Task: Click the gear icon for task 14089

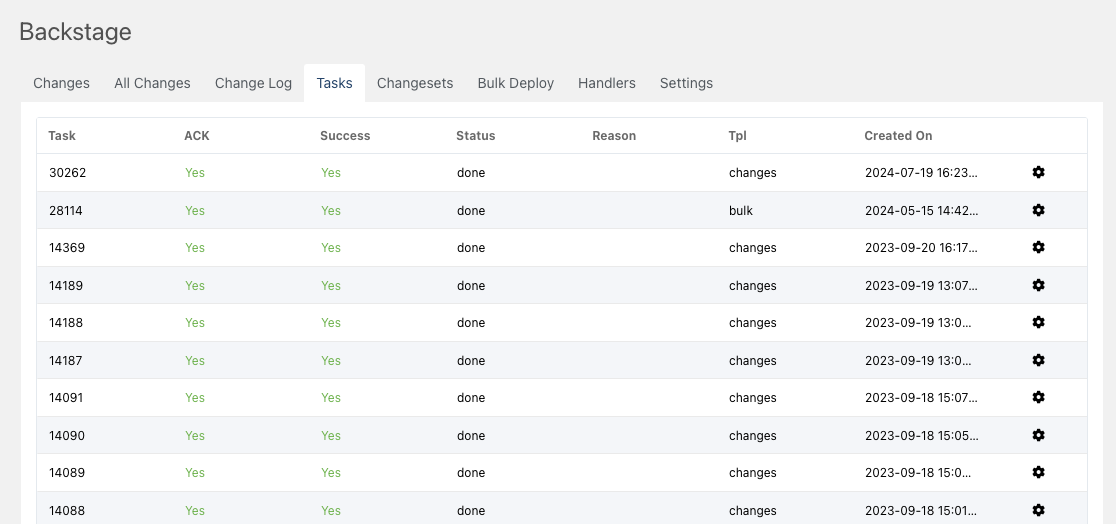Action: coord(1038,472)
